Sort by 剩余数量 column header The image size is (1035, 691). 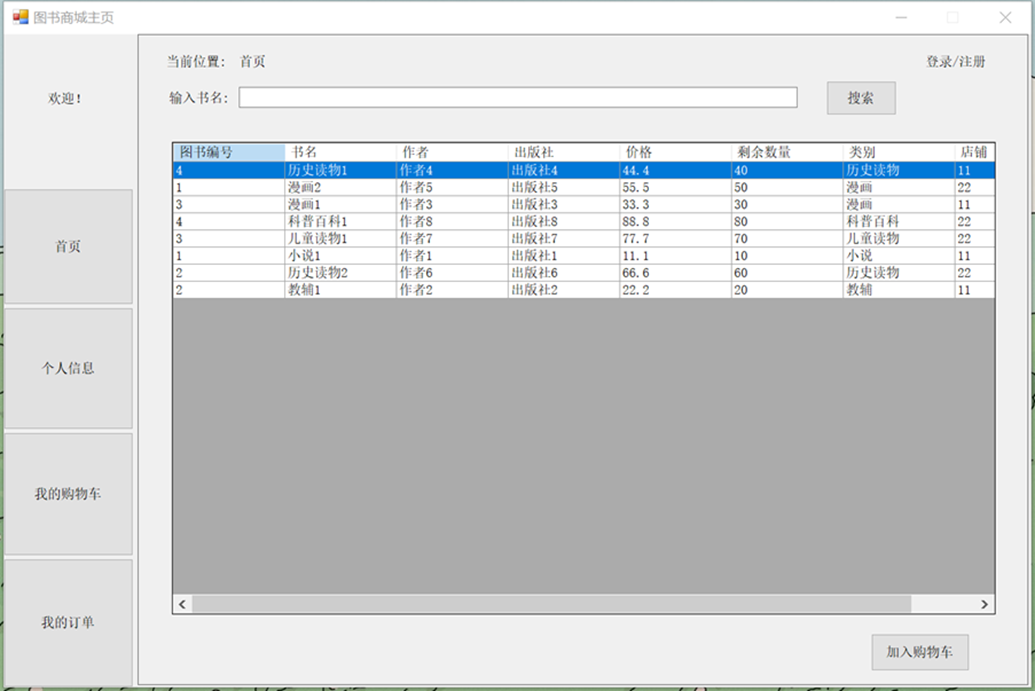[x=787, y=152]
